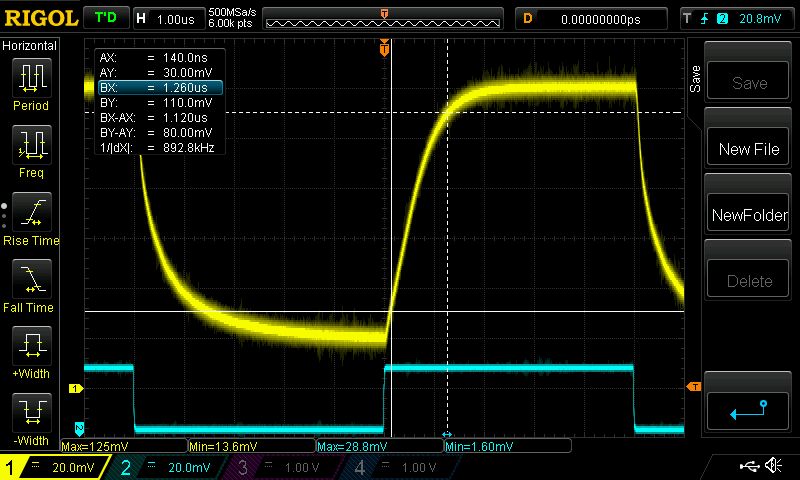
Task: Click the waveform memory overview bar
Action: point(383,19)
